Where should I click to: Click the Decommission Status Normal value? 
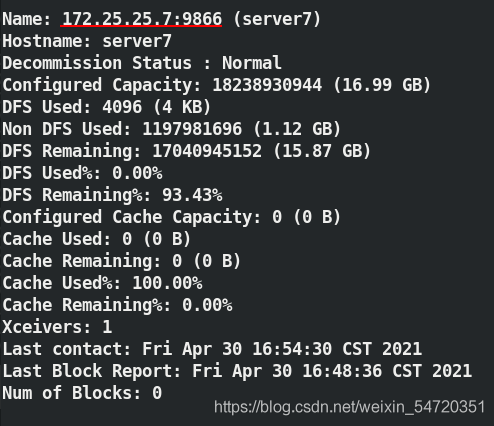coord(252,63)
